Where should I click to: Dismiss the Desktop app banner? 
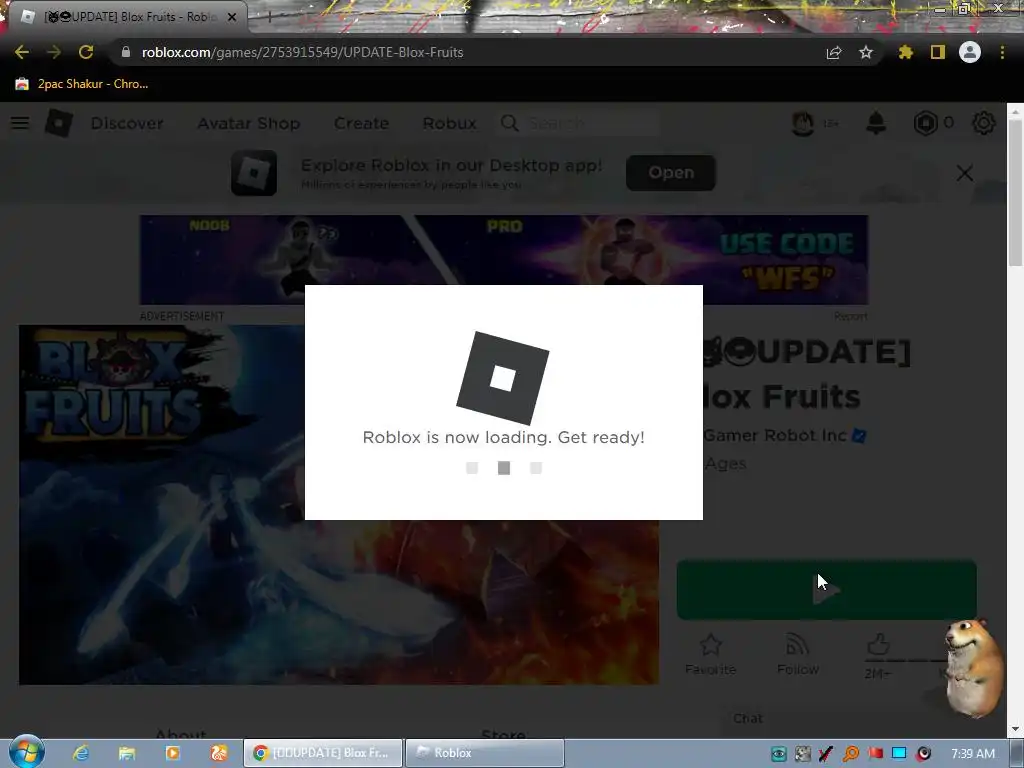pos(965,173)
